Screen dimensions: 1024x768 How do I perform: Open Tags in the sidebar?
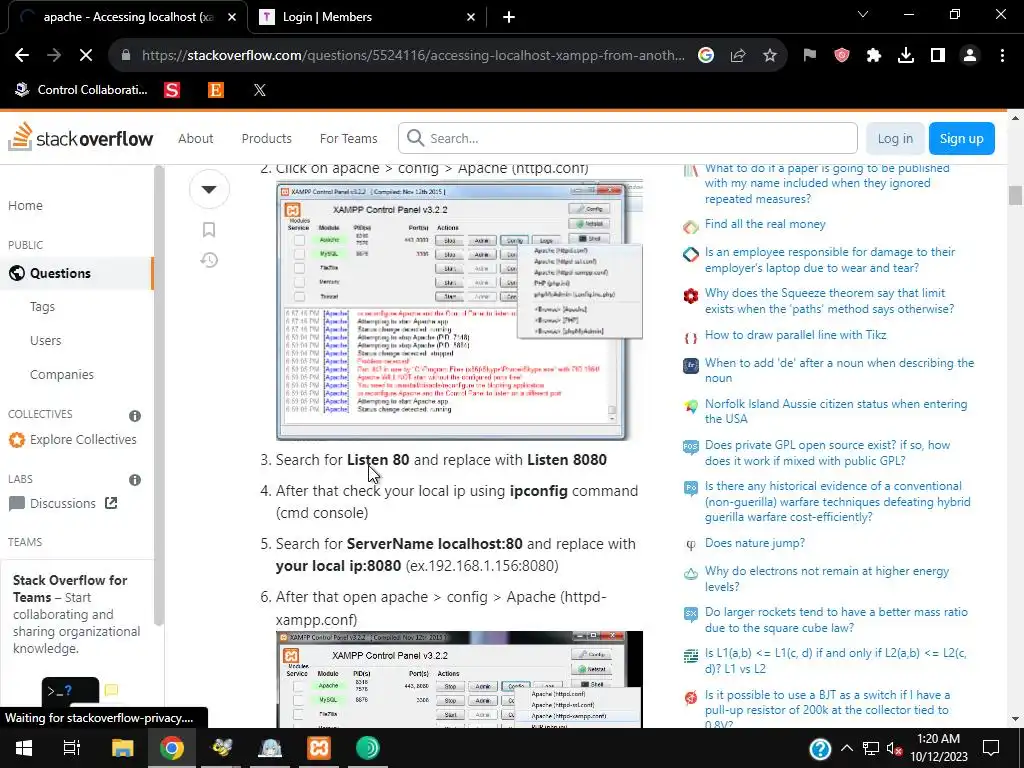point(42,306)
